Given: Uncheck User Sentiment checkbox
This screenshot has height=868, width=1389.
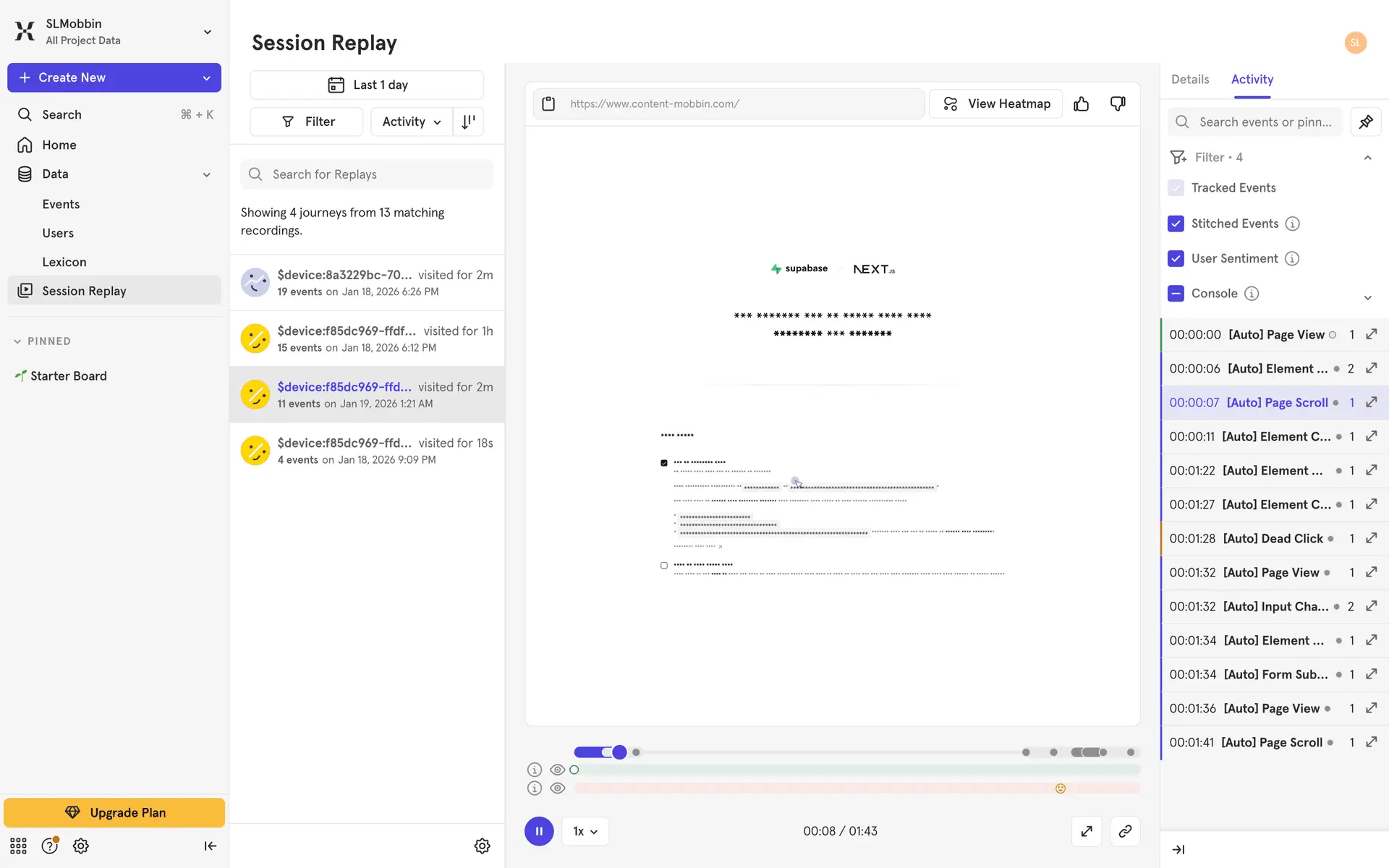Looking at the screenshot, I should pyautogui.click(x=1176, y=258).
